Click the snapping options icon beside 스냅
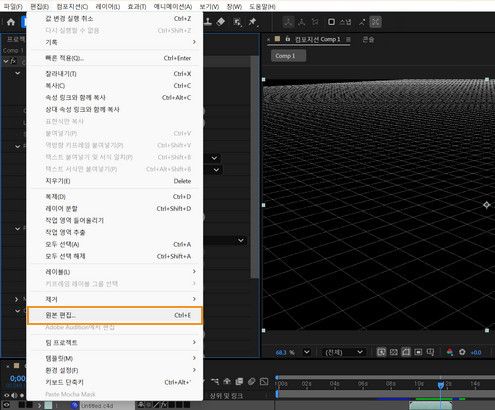Viewport: 495px width, 410px height. pos(362,22)
